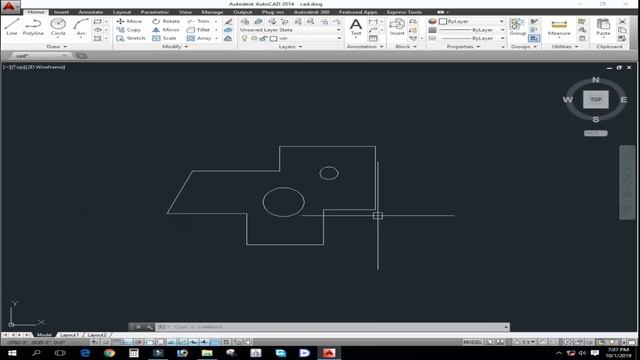Toggle group selection on/off highlighted icon
Image resolution: width=640 pixels, height=360 pixels.
(x=534, y=38)
